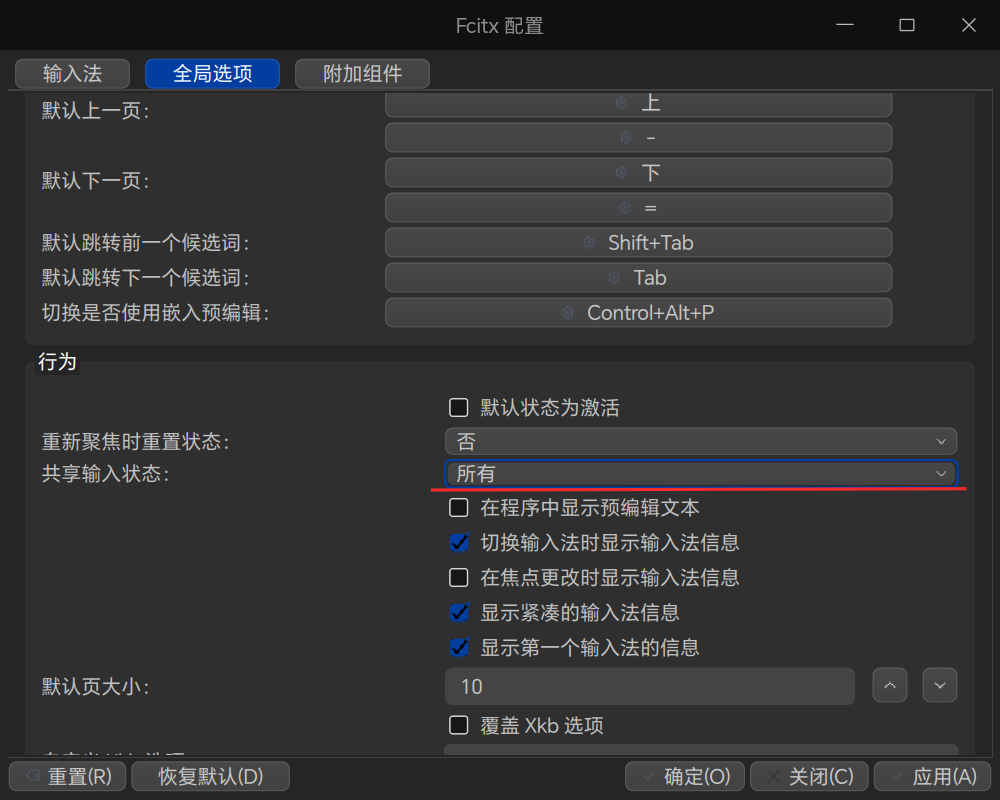Click gear icon on Control+Alt+P hotkey button
The height and width of the screenshot is (800, 1000).
(x=568, y=313)
